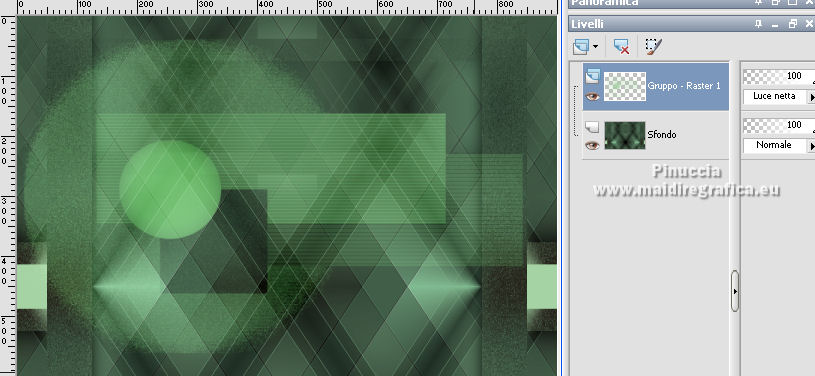Click the New Layer icon in Livelli toolbar

point(581,46)
